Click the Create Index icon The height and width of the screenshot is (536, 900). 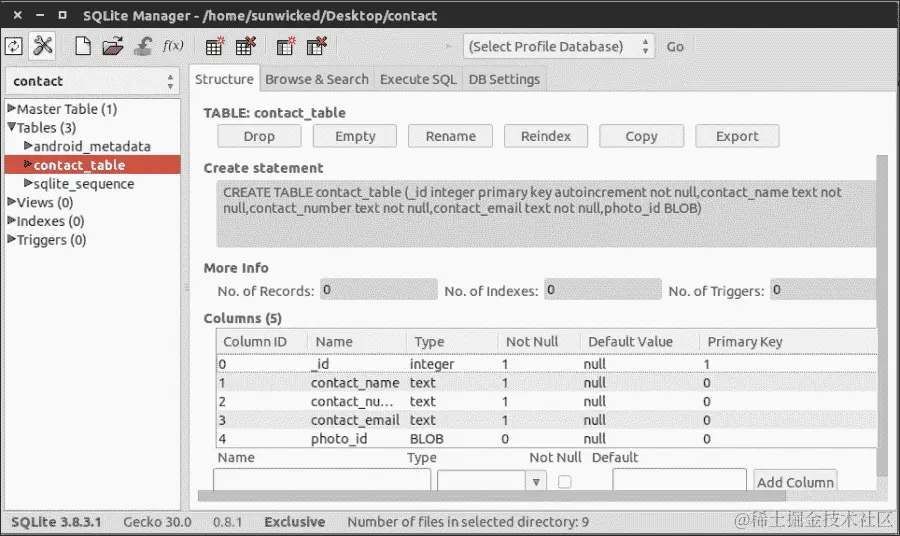pos(286,46)
